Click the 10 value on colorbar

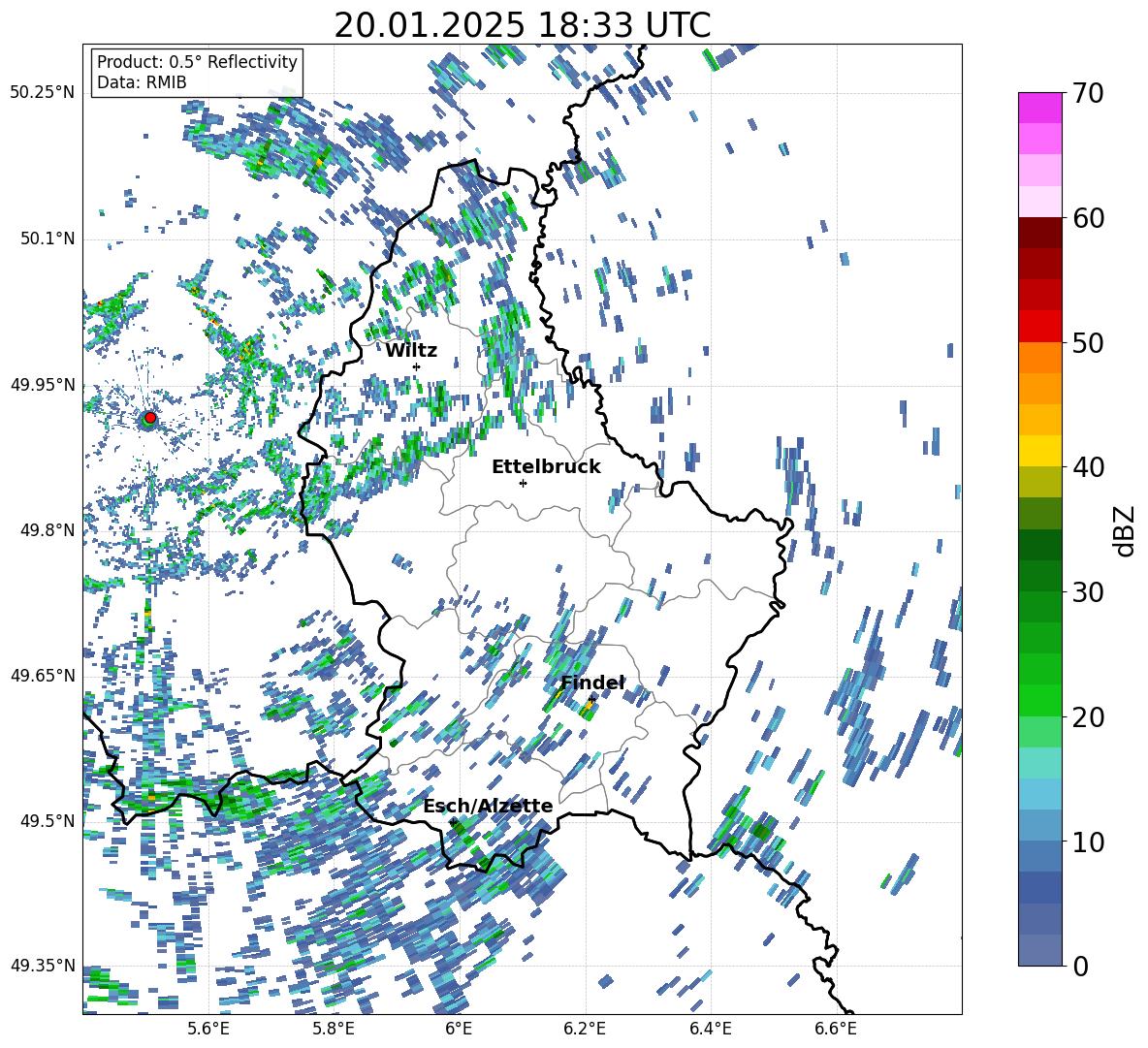tap(1088, 842)
